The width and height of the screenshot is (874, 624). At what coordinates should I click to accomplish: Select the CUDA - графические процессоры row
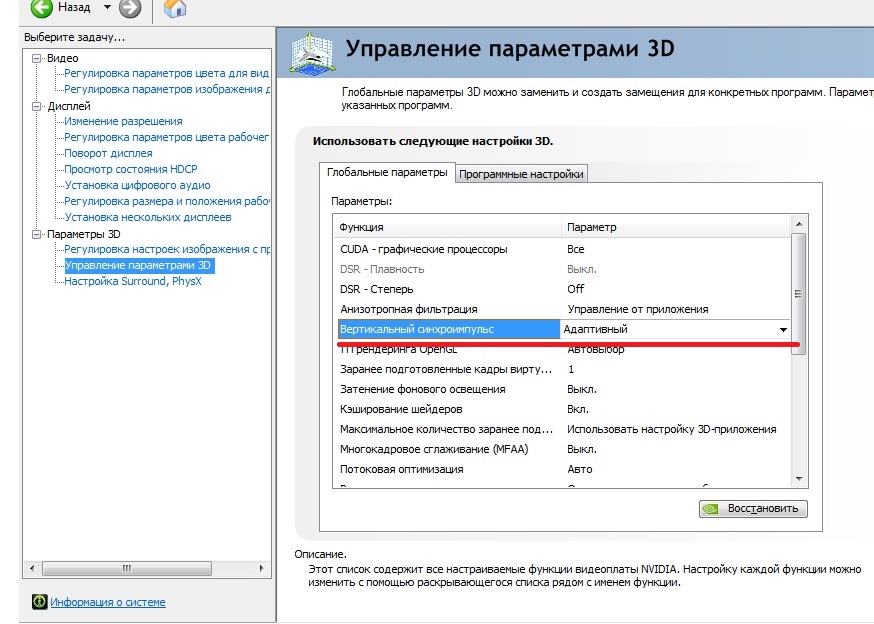coord(564,249)
